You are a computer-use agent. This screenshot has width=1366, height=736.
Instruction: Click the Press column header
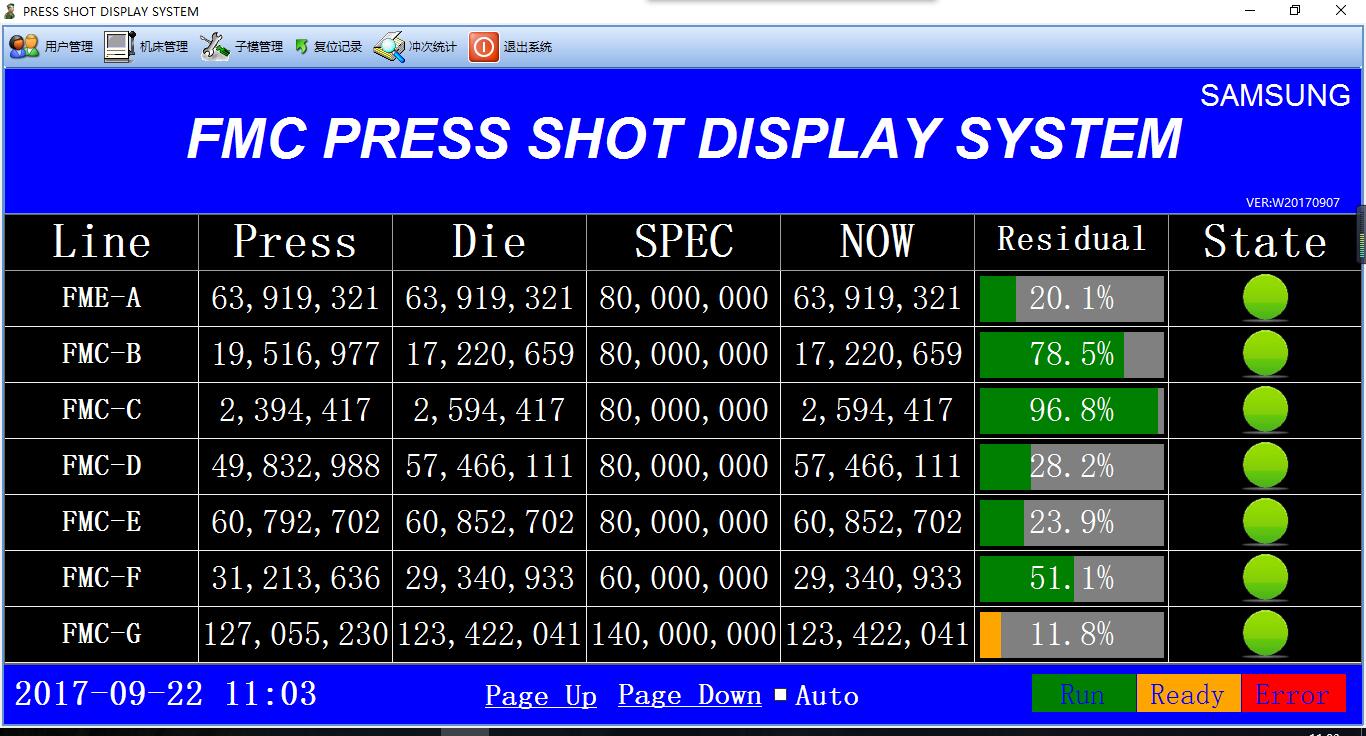[295, 242]
